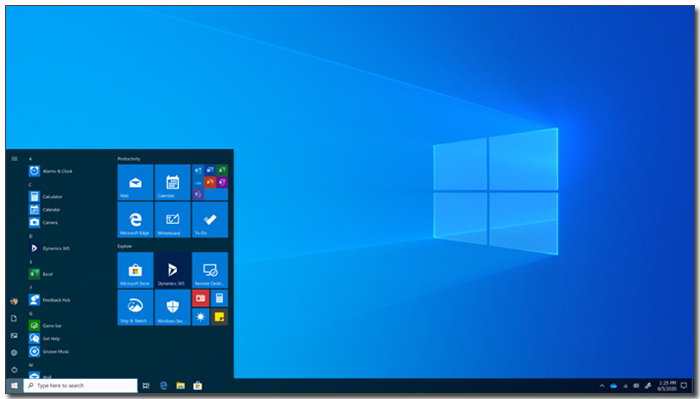Open the Whiteboard tile

pos(173,220)
